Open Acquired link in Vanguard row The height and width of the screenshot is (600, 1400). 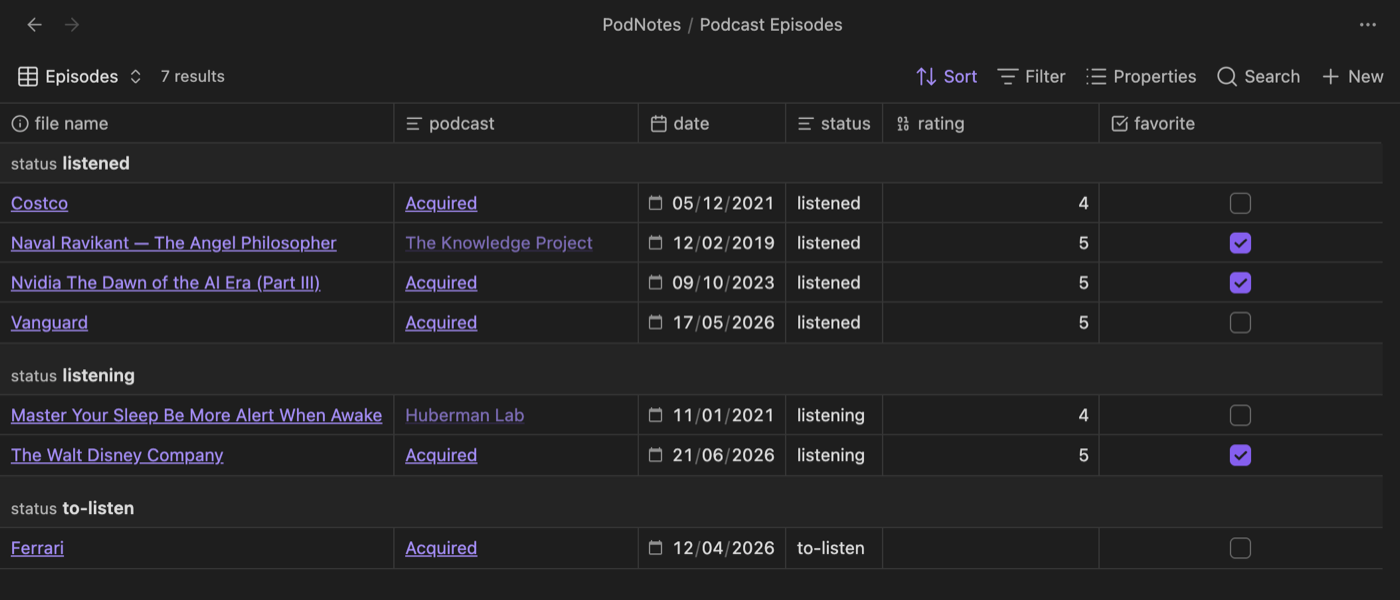click(441, 323)
